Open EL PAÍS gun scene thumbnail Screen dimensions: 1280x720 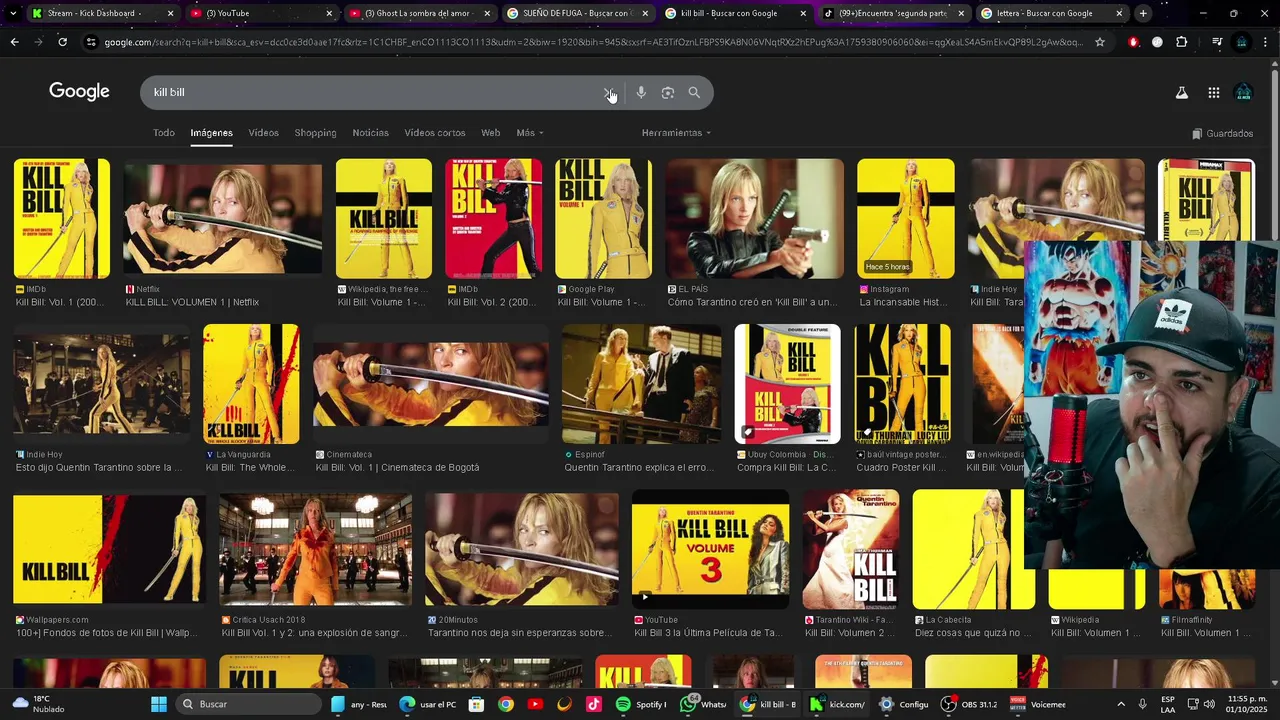click(x=755, y=218)
